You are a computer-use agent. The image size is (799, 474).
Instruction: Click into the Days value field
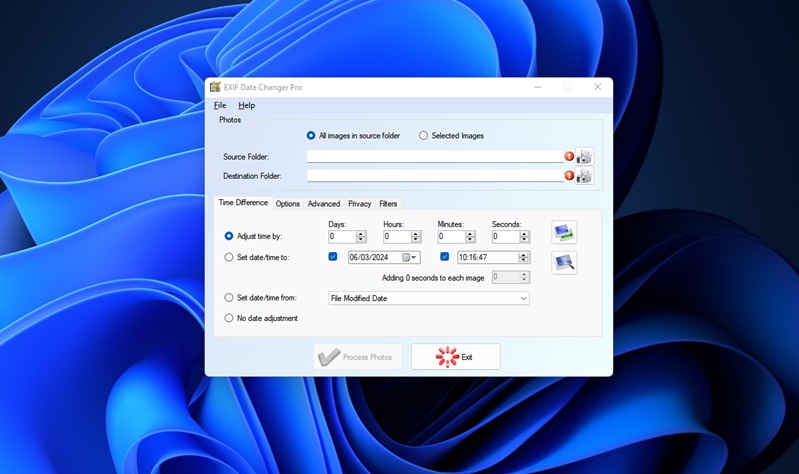(x=342, y=236)
